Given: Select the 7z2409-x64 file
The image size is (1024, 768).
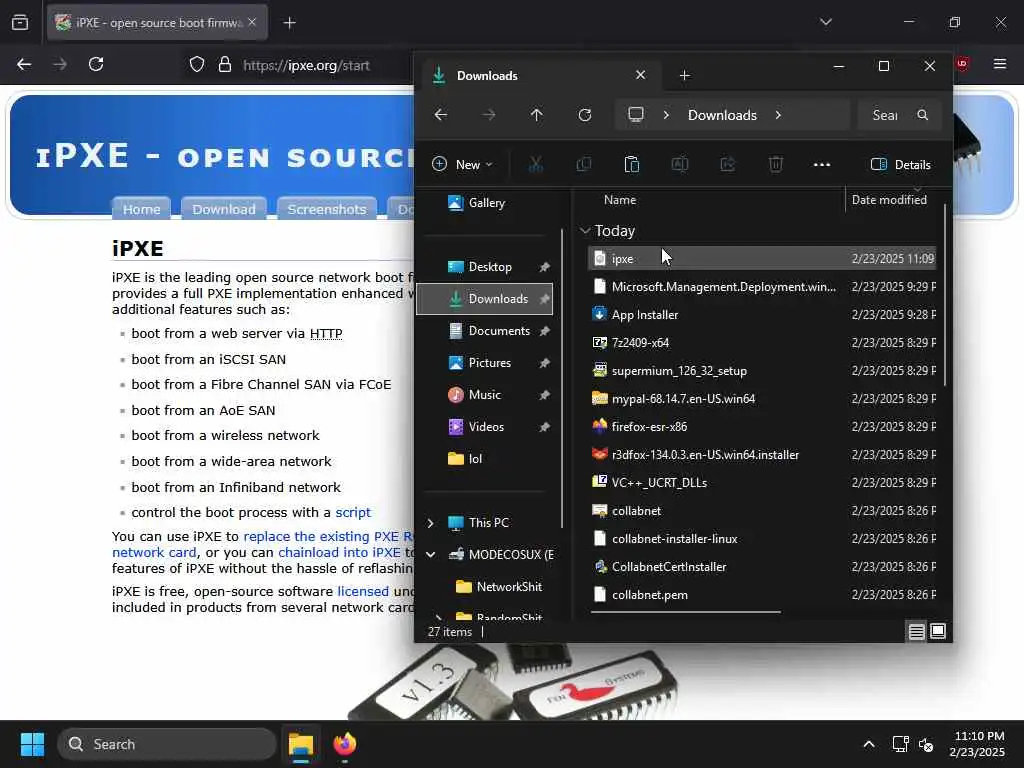Looking at the screenshot, I should pos(761,342).
